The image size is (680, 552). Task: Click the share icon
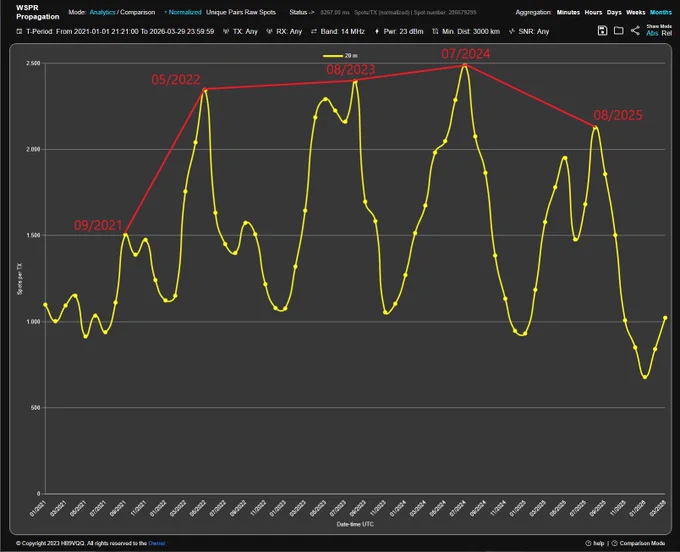635,31
